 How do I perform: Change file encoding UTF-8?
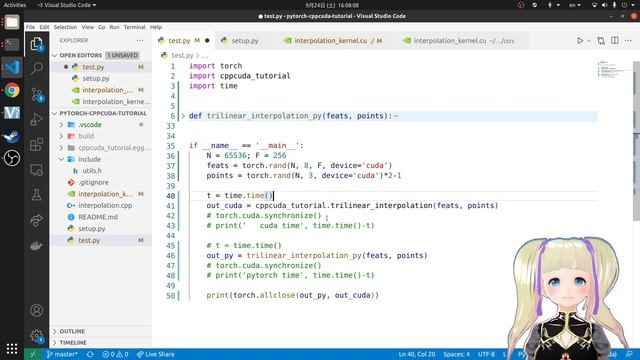pyautogui.click(x=486, y=354)
